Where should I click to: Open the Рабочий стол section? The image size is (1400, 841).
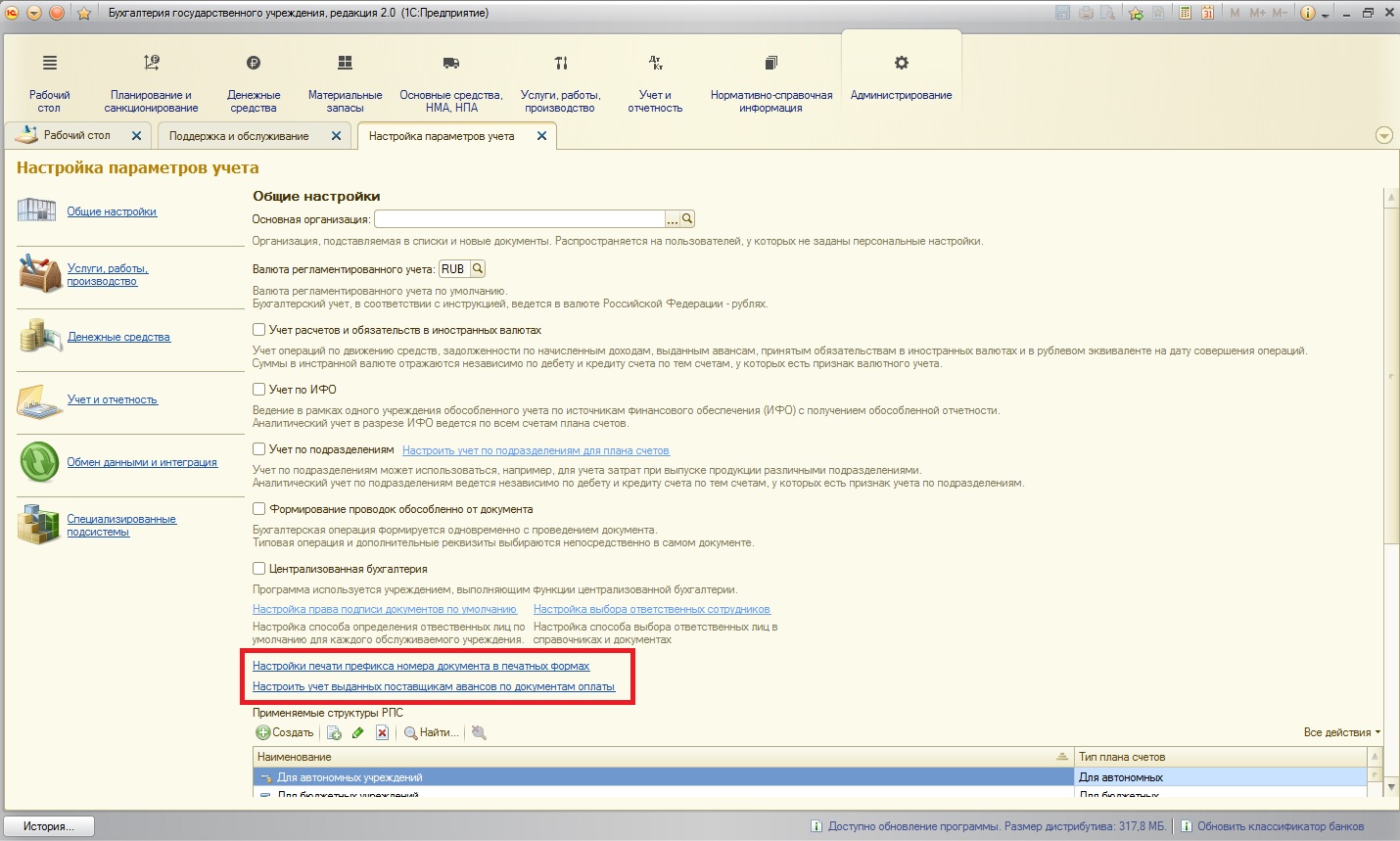tap(49, 83)
